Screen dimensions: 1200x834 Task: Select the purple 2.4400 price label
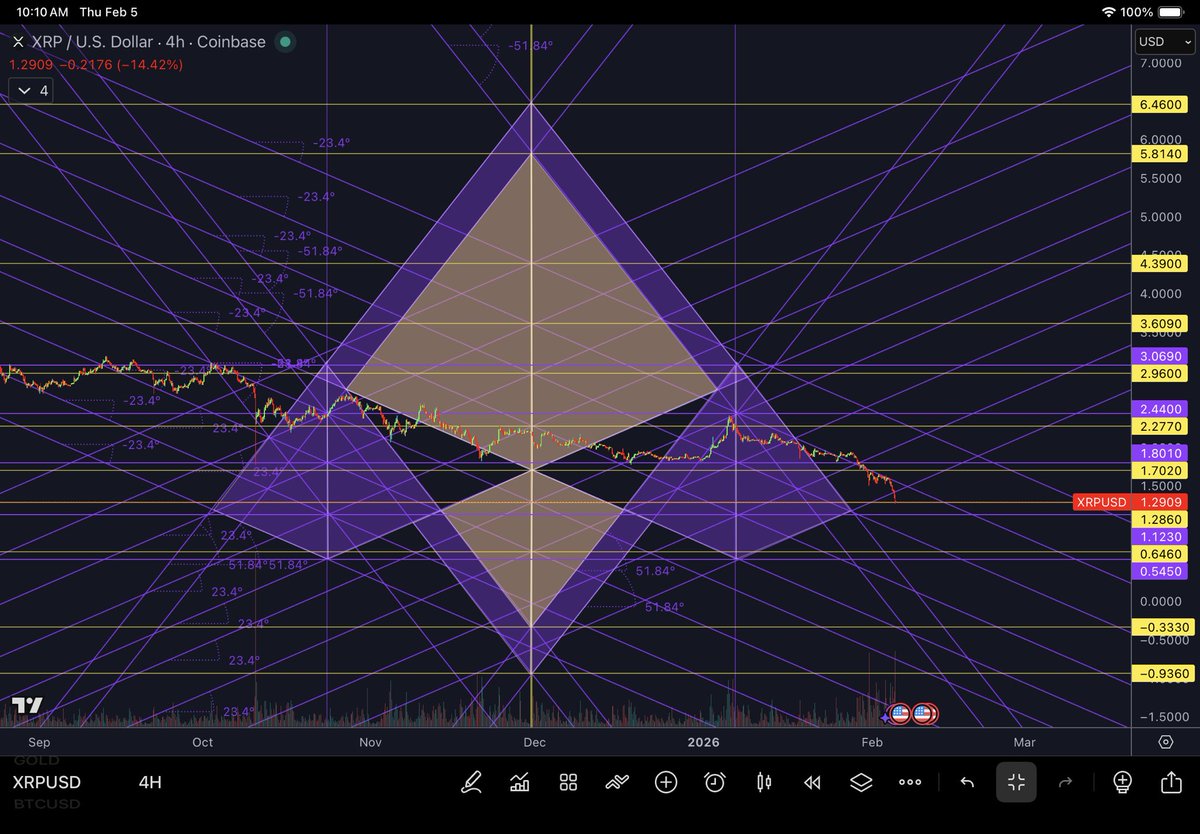point(1161,410)
